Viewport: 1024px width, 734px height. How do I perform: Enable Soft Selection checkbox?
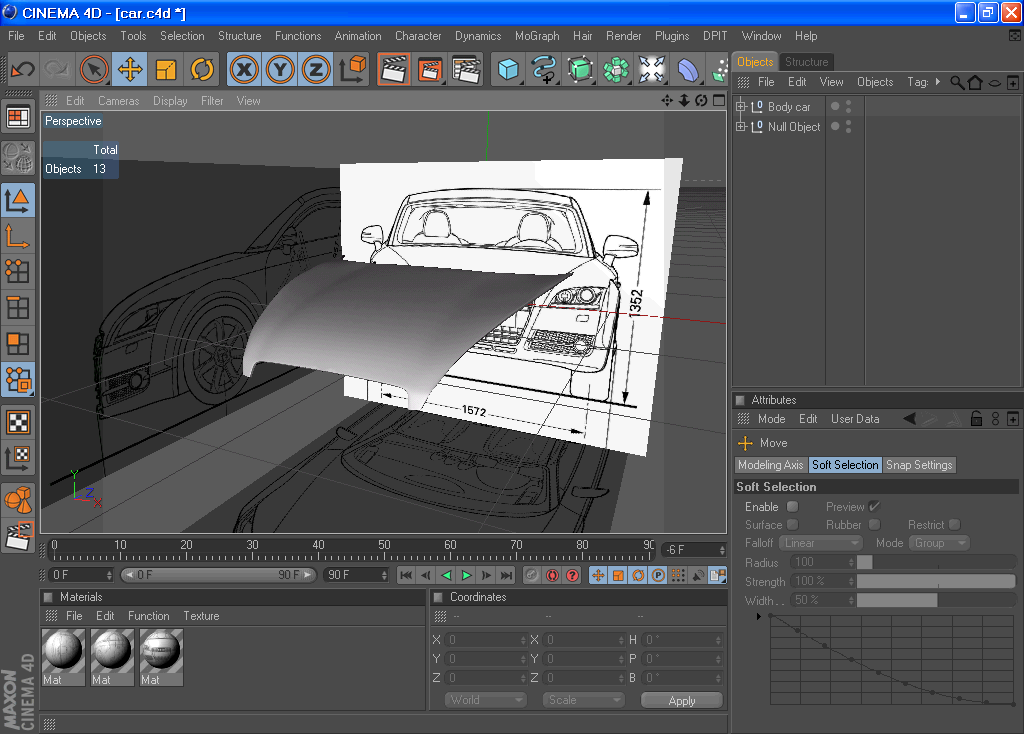793,507
